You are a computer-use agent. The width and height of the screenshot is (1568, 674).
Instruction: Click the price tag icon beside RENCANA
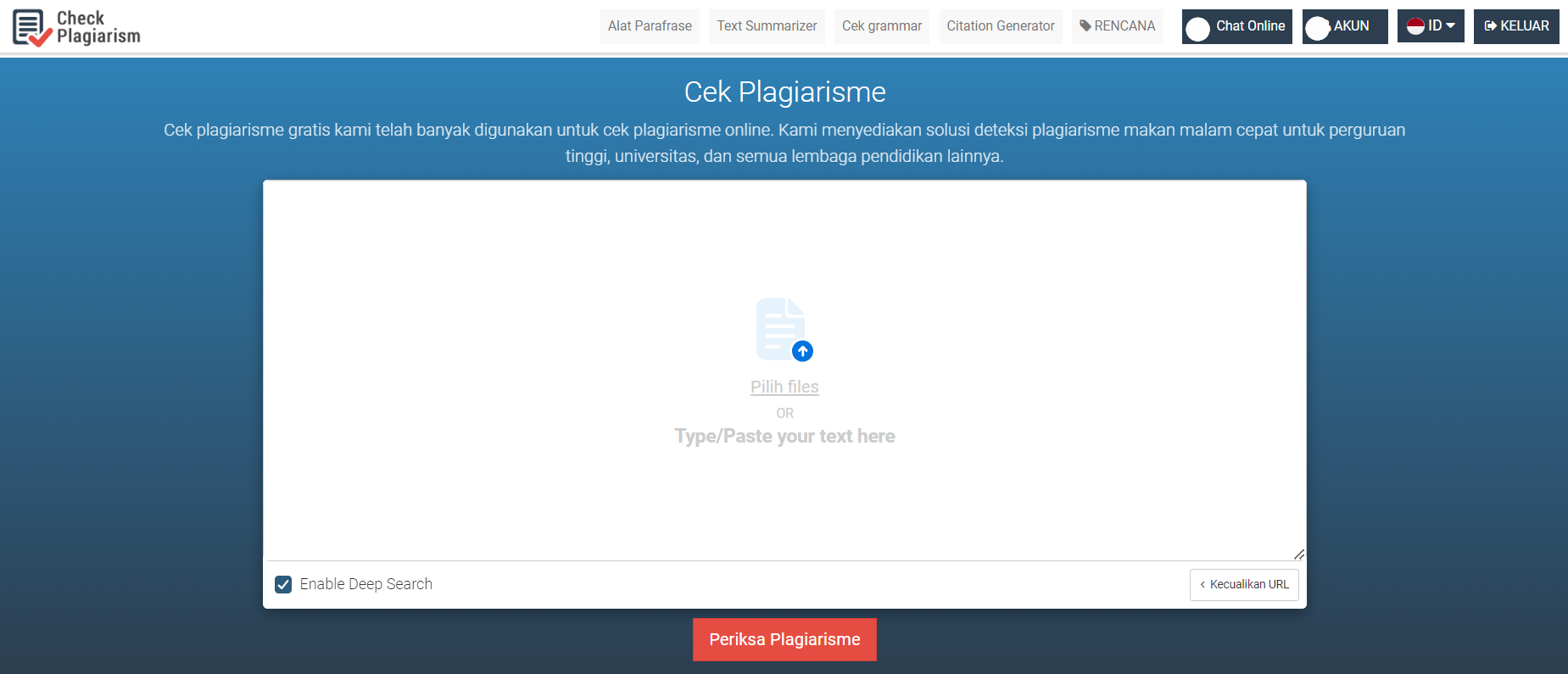coord(1085,25)
